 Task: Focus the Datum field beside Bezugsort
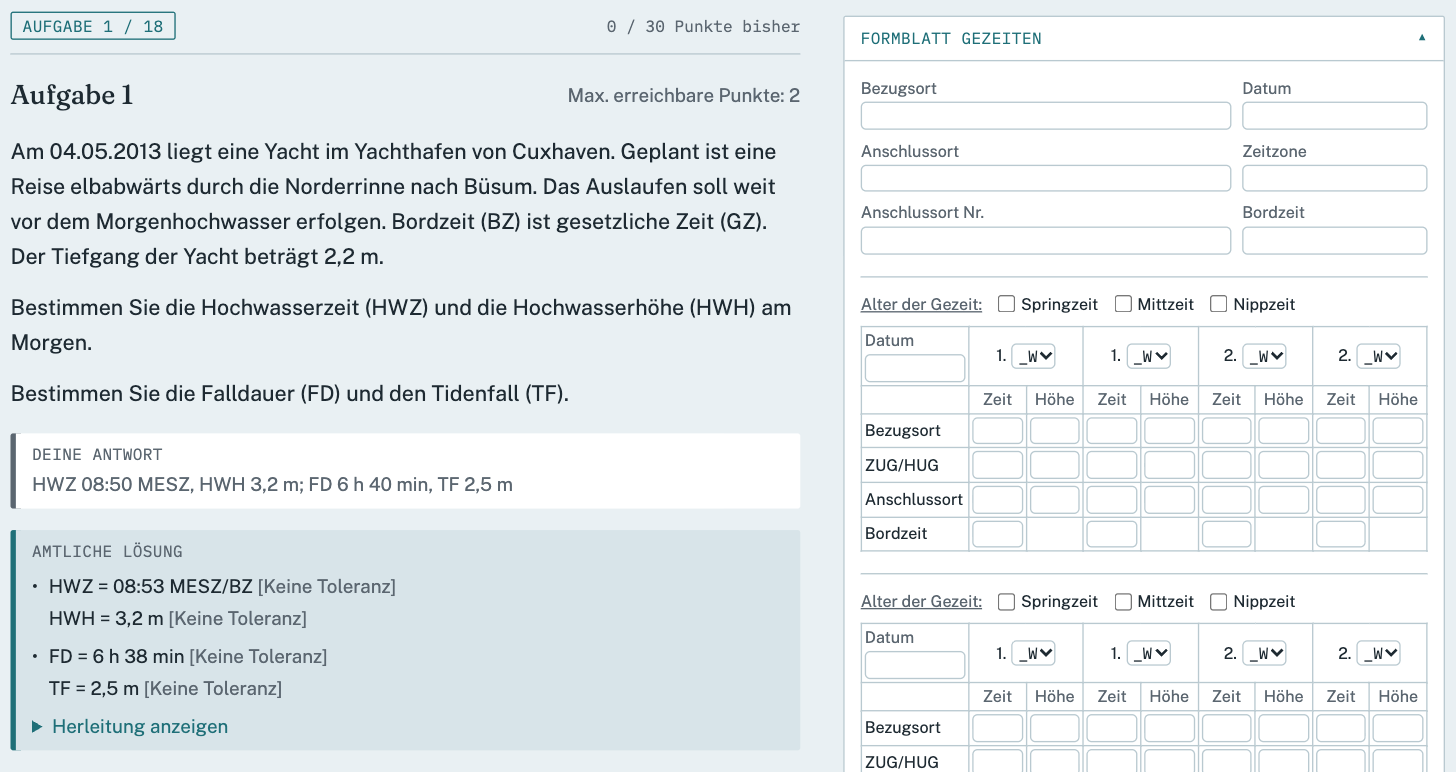(1335, 116)
